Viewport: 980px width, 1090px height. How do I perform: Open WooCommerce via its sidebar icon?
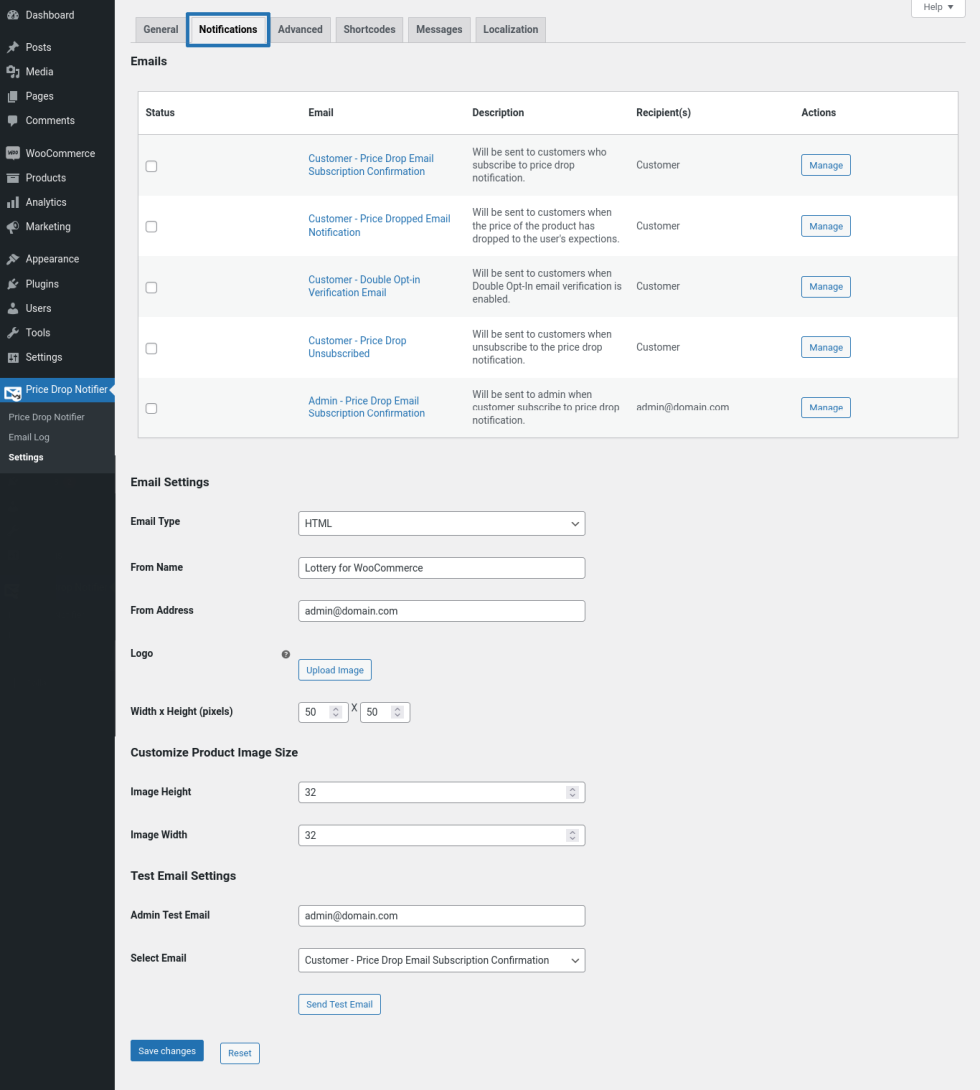(x=13, y=153)
